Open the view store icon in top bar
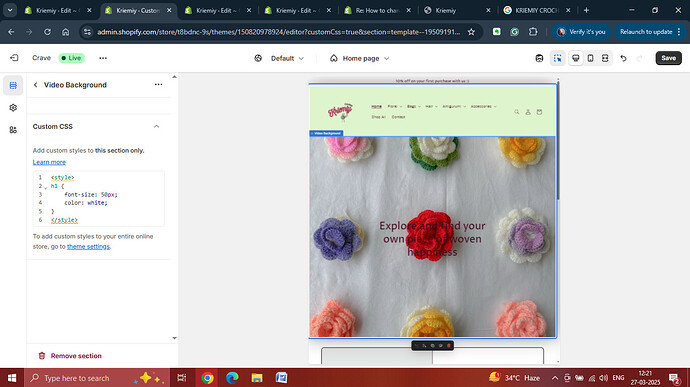 coord(540,58)
